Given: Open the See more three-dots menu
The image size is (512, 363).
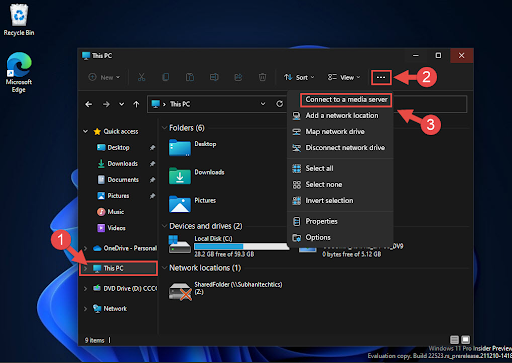Looking at the screenshot, I should point(381,77).
